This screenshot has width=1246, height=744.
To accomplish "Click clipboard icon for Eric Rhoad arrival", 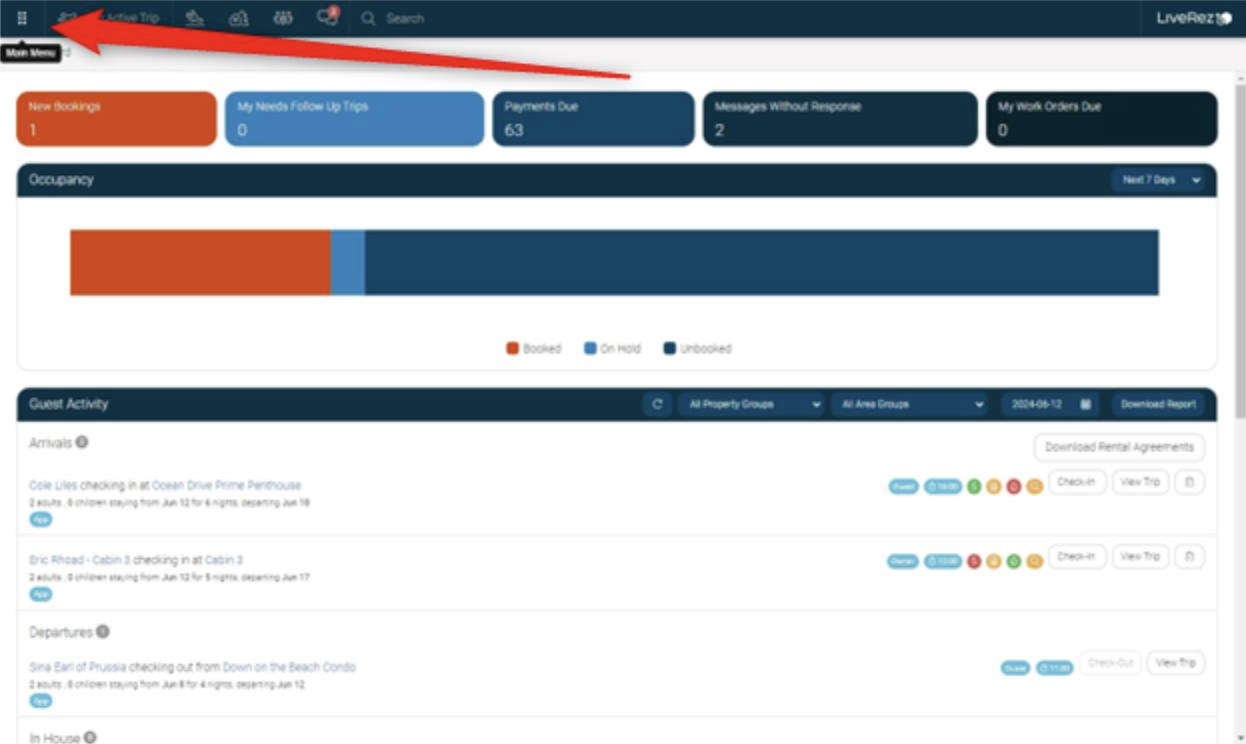I will pyautogui.click(x=1189, y=557).
